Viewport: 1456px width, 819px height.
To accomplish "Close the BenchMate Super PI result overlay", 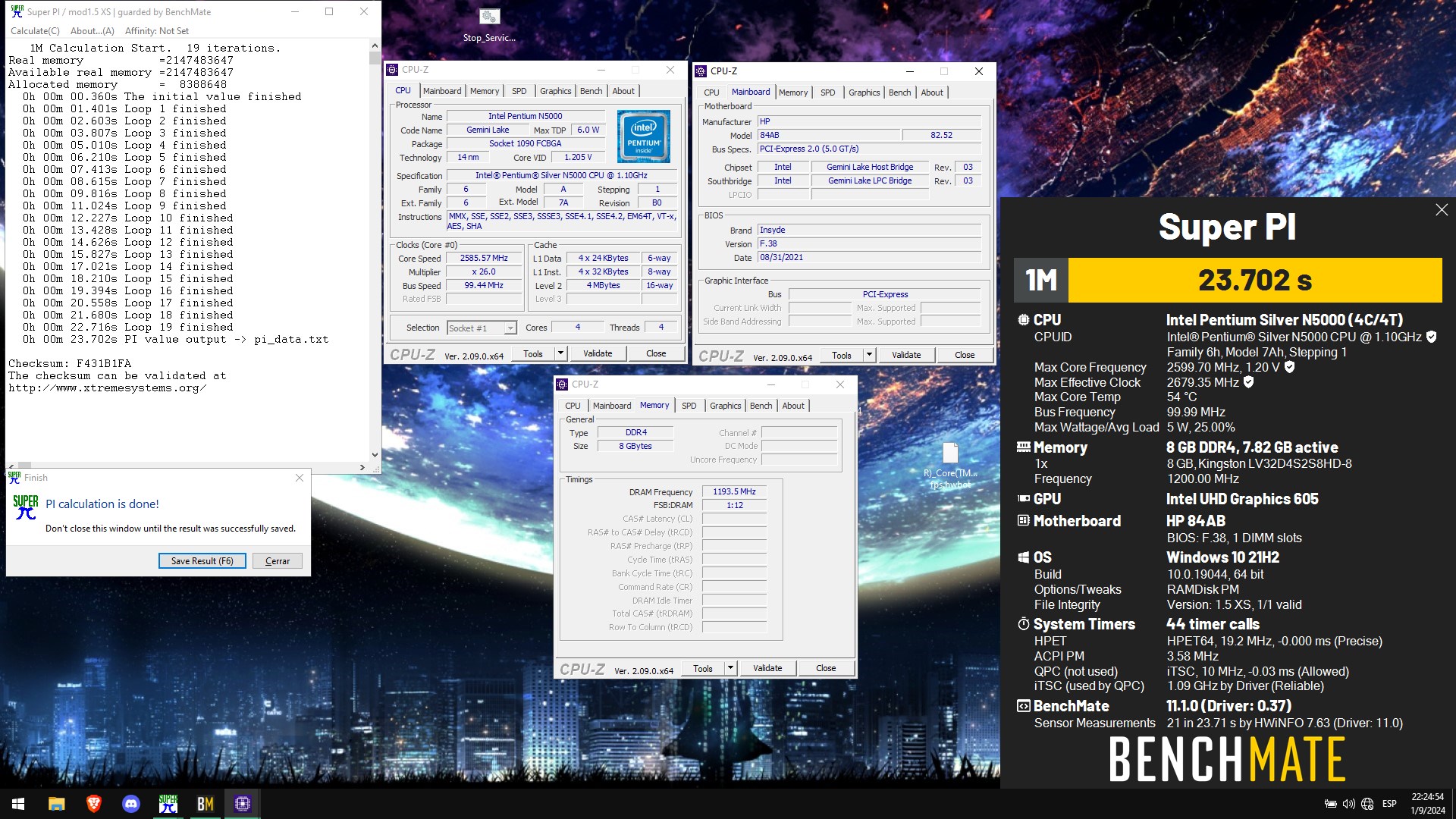I will pos(1442,210).
